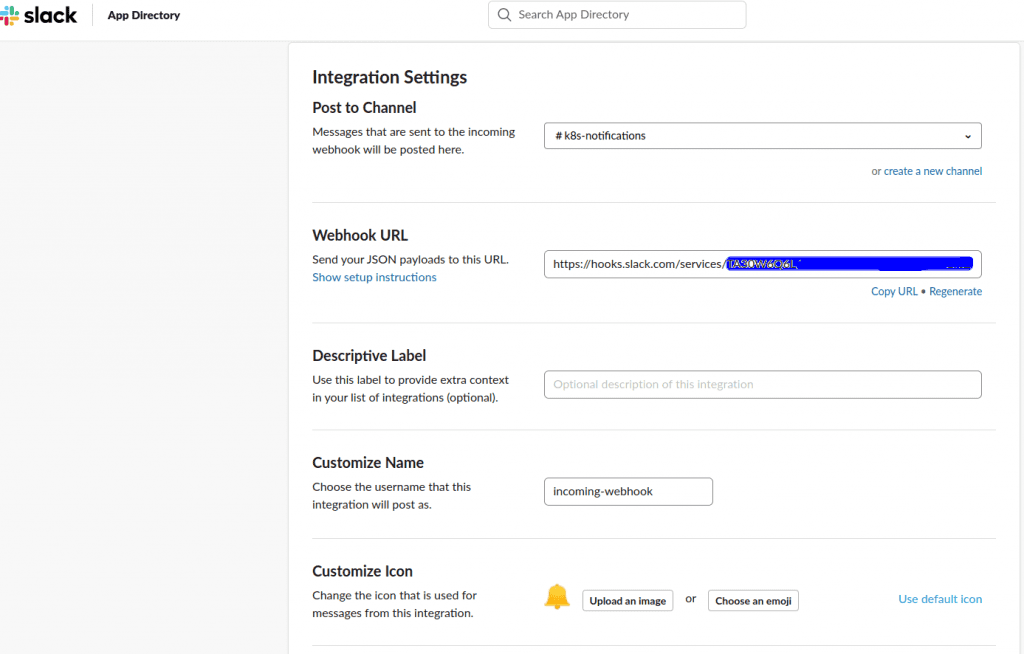
Task: Click the create a new channel link
Action: 932,171
